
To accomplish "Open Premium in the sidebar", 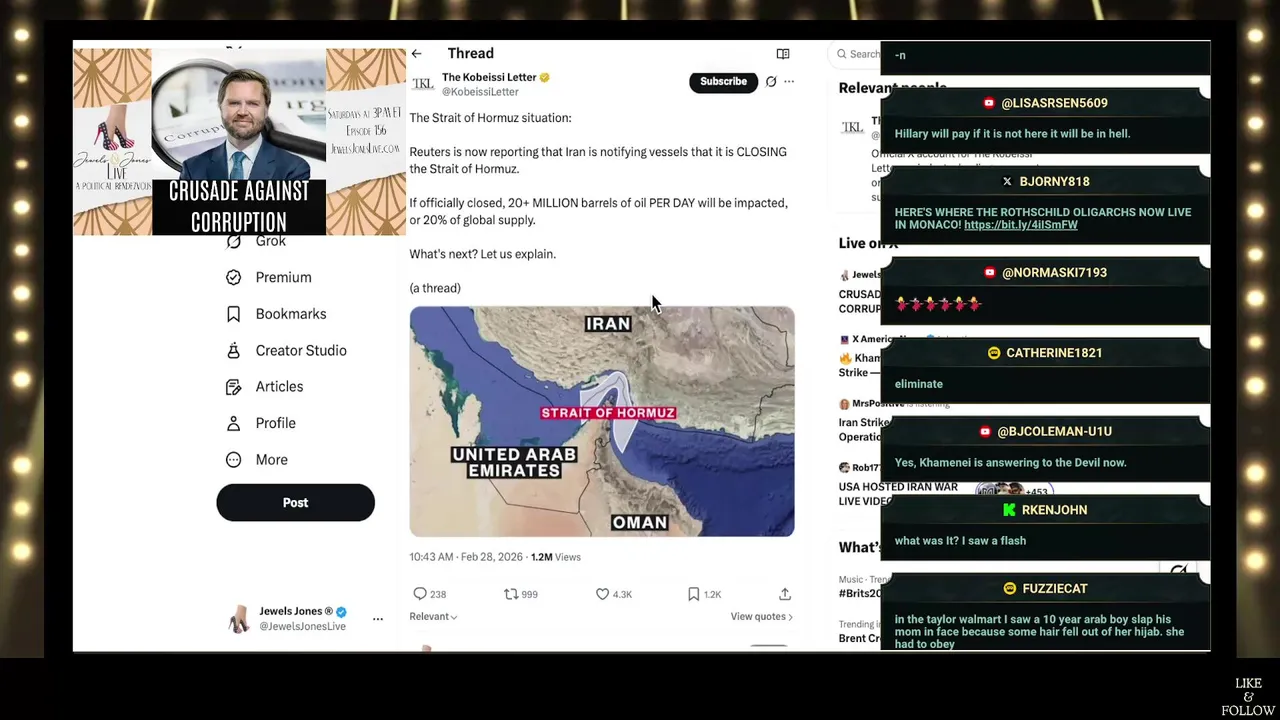I will point(283,277).
